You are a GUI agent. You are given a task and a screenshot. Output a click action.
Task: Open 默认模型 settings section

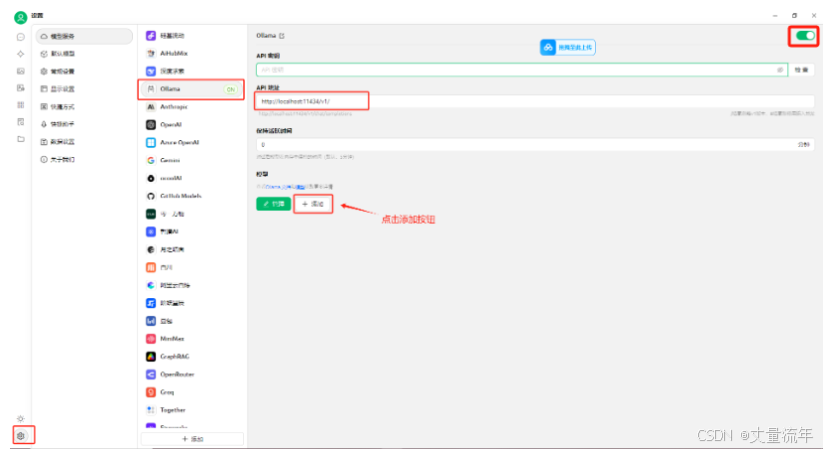click(x=84, y=54)
